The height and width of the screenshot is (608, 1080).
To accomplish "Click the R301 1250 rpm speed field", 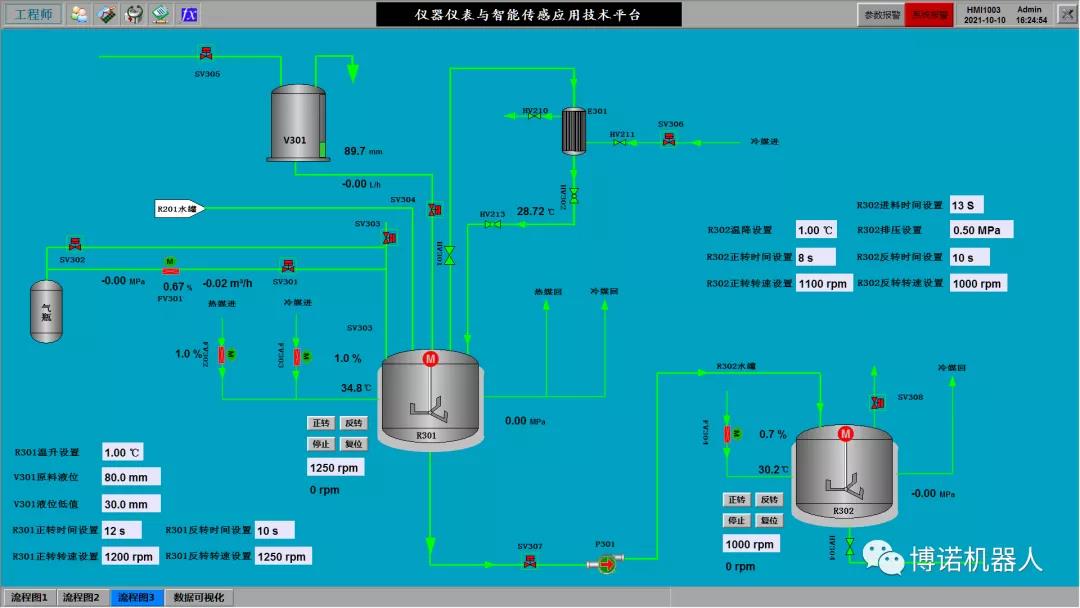I will click(335, 467).
